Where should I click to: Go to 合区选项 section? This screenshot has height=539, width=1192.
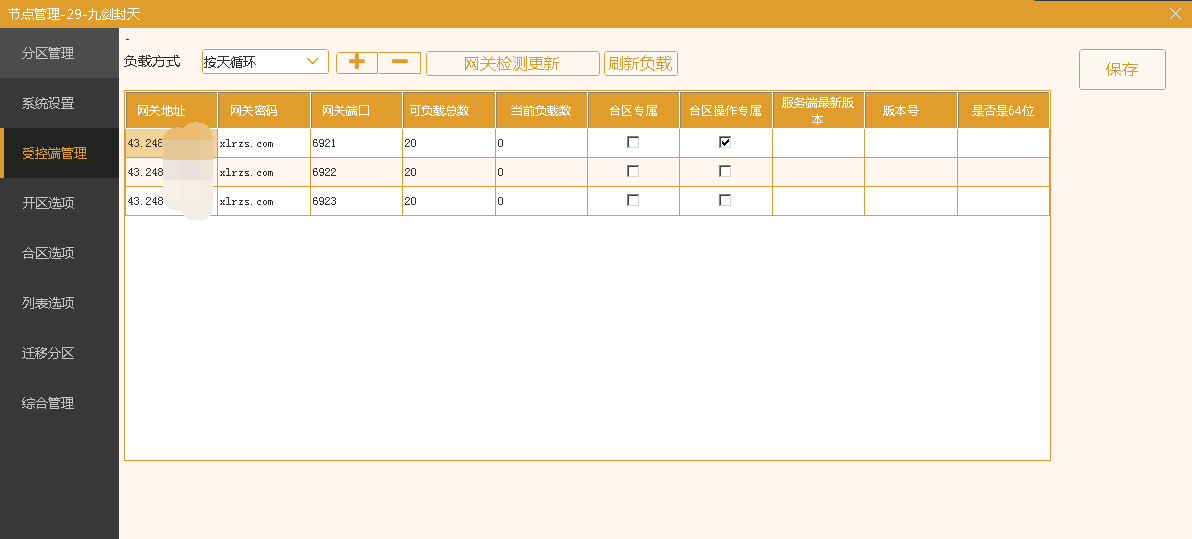pyautogui.click(x=48, y=253)
